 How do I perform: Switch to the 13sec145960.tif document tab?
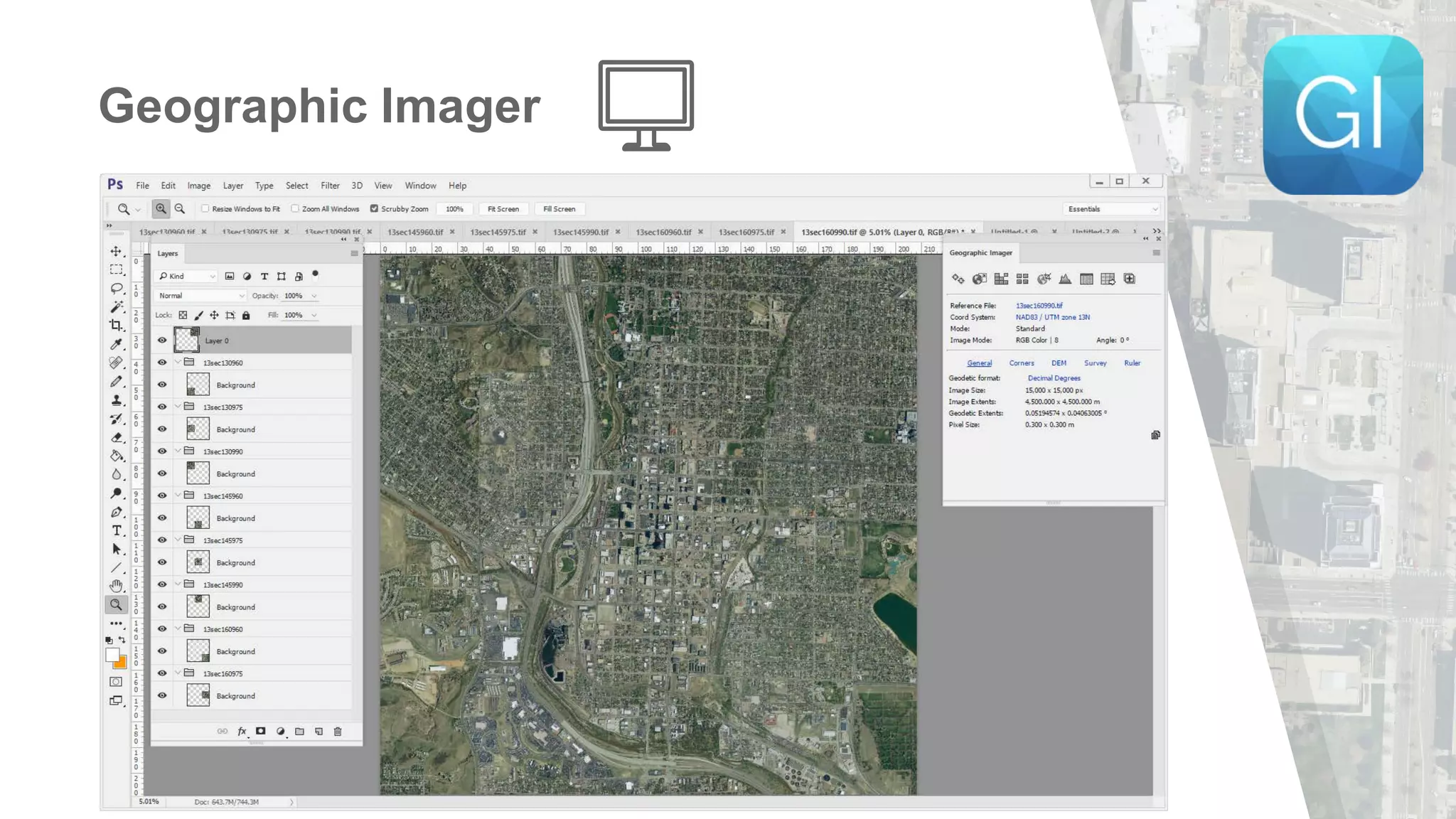click(415, 232)
